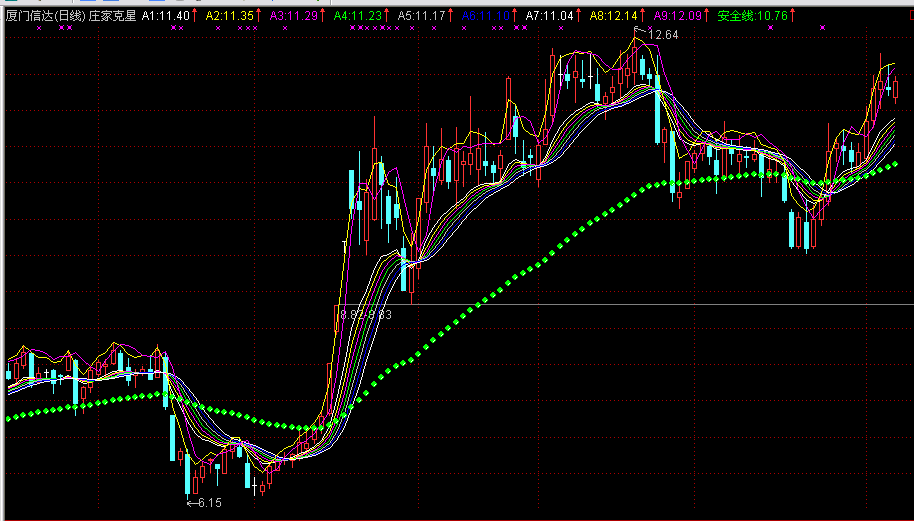Click the yellow A8:12.14 legend label
The width and height of the screenshot is (914, 521).
612,17
